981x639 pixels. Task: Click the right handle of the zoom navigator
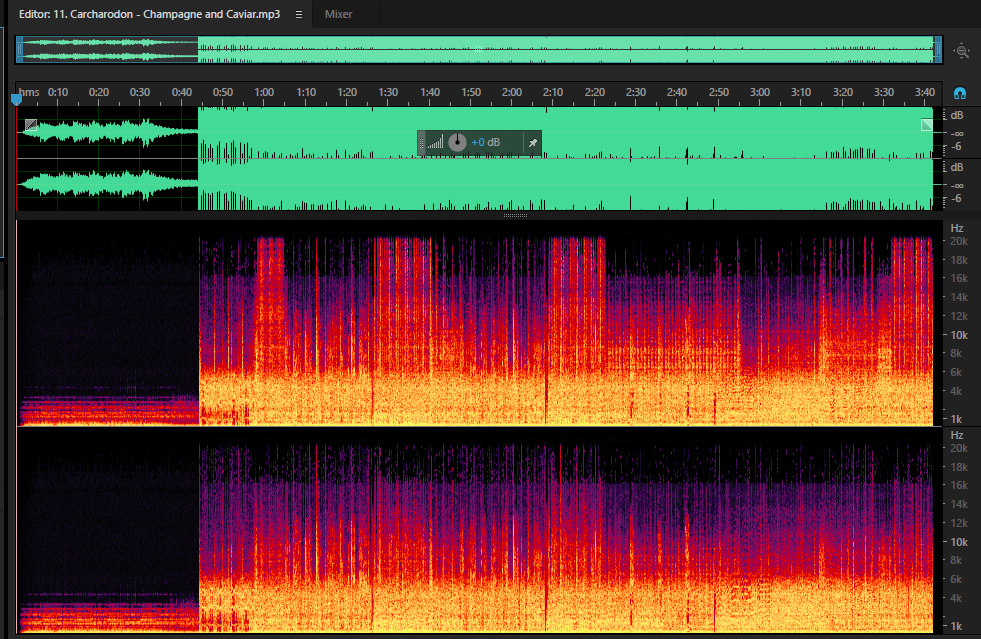point(937,49)
